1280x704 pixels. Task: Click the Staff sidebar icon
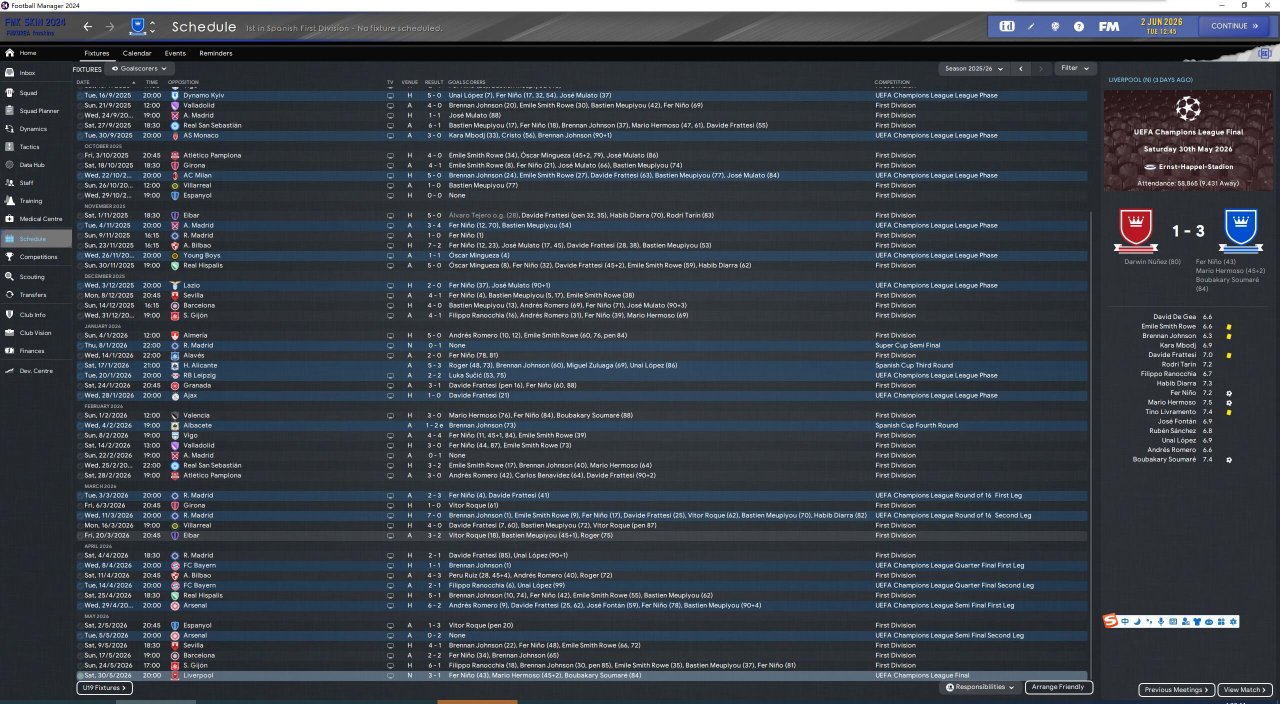tap(10, 183)
